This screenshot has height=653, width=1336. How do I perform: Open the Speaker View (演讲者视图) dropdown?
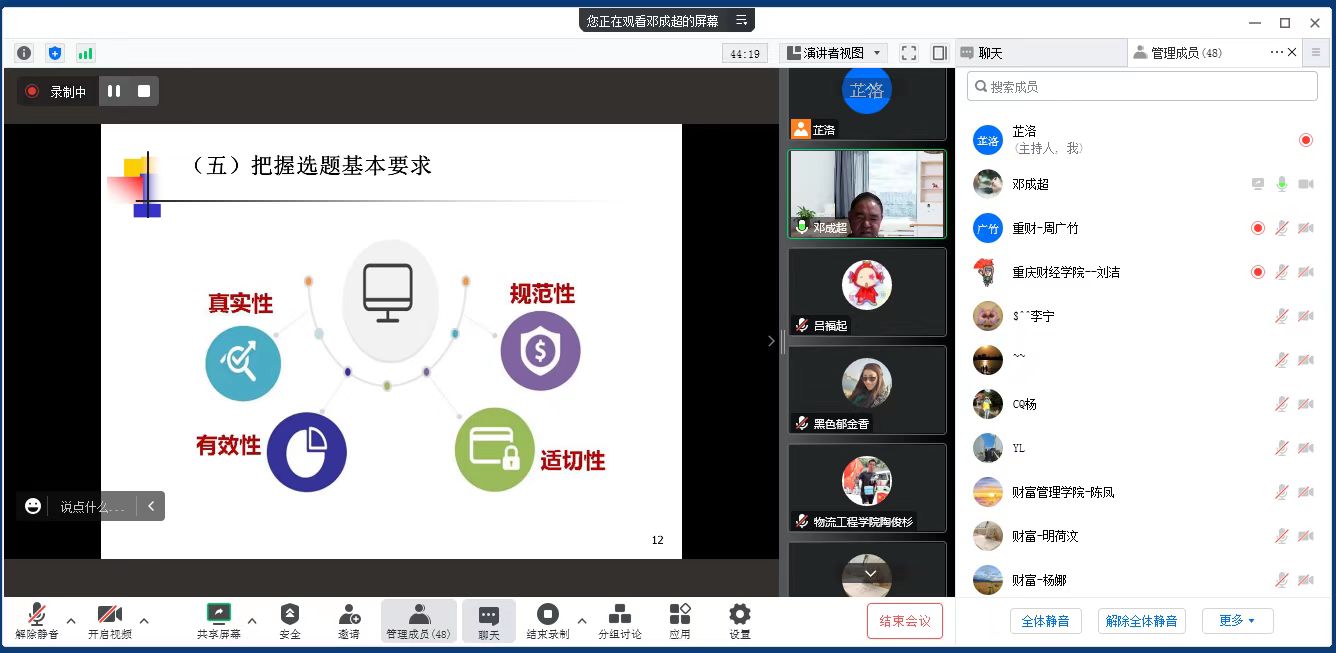tap(833, 53)
